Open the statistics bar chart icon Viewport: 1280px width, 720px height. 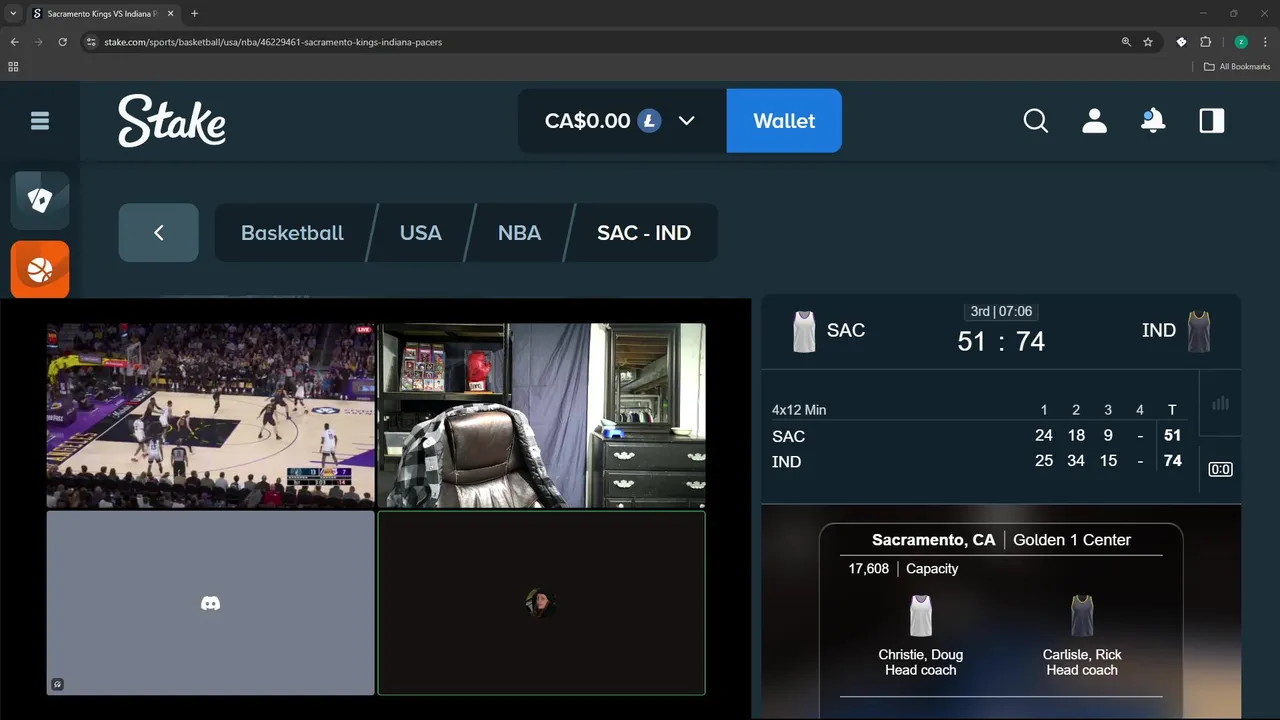pos(1220,403)
